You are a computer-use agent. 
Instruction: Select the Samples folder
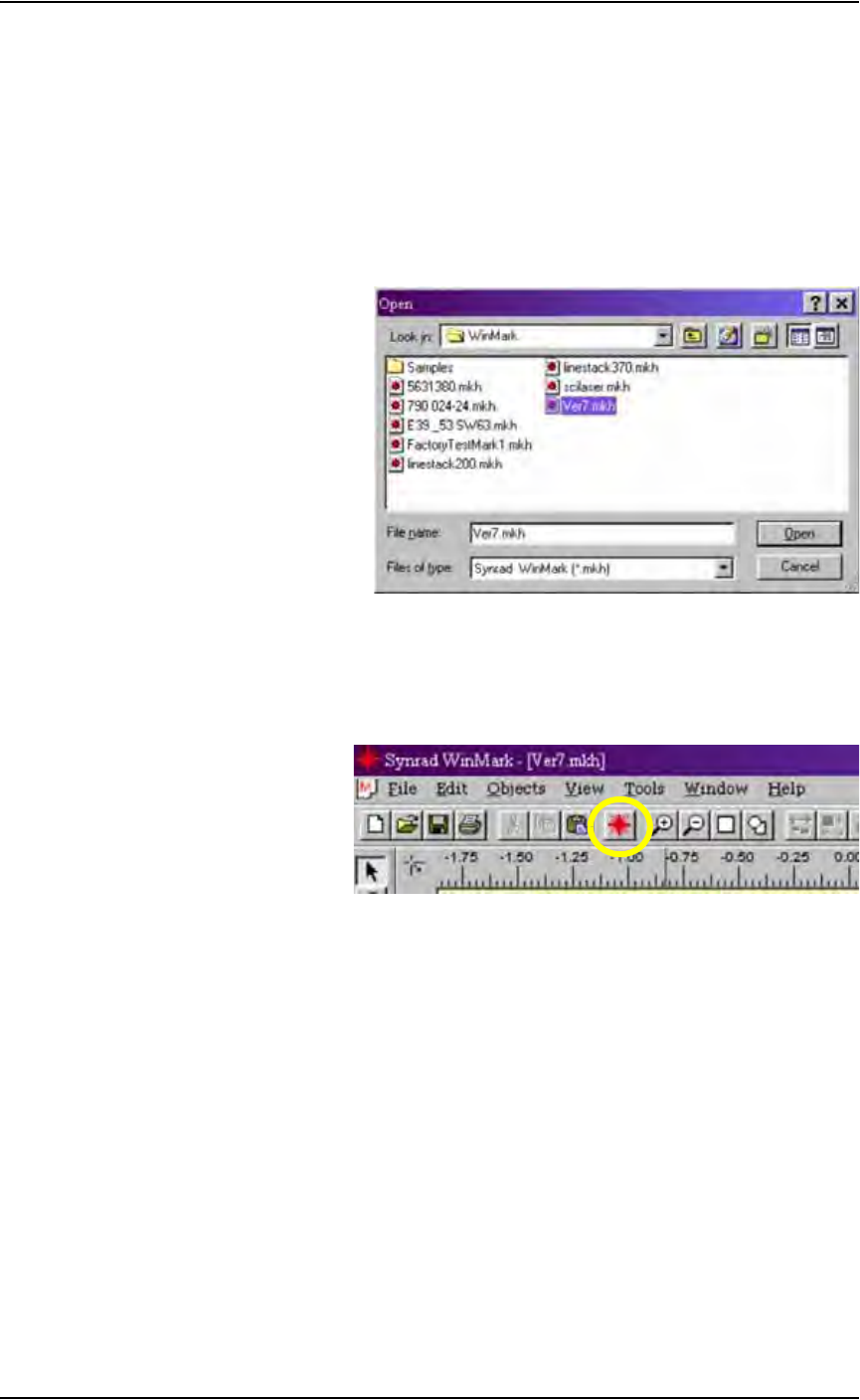pyautogui.click(x=423, y=368)
